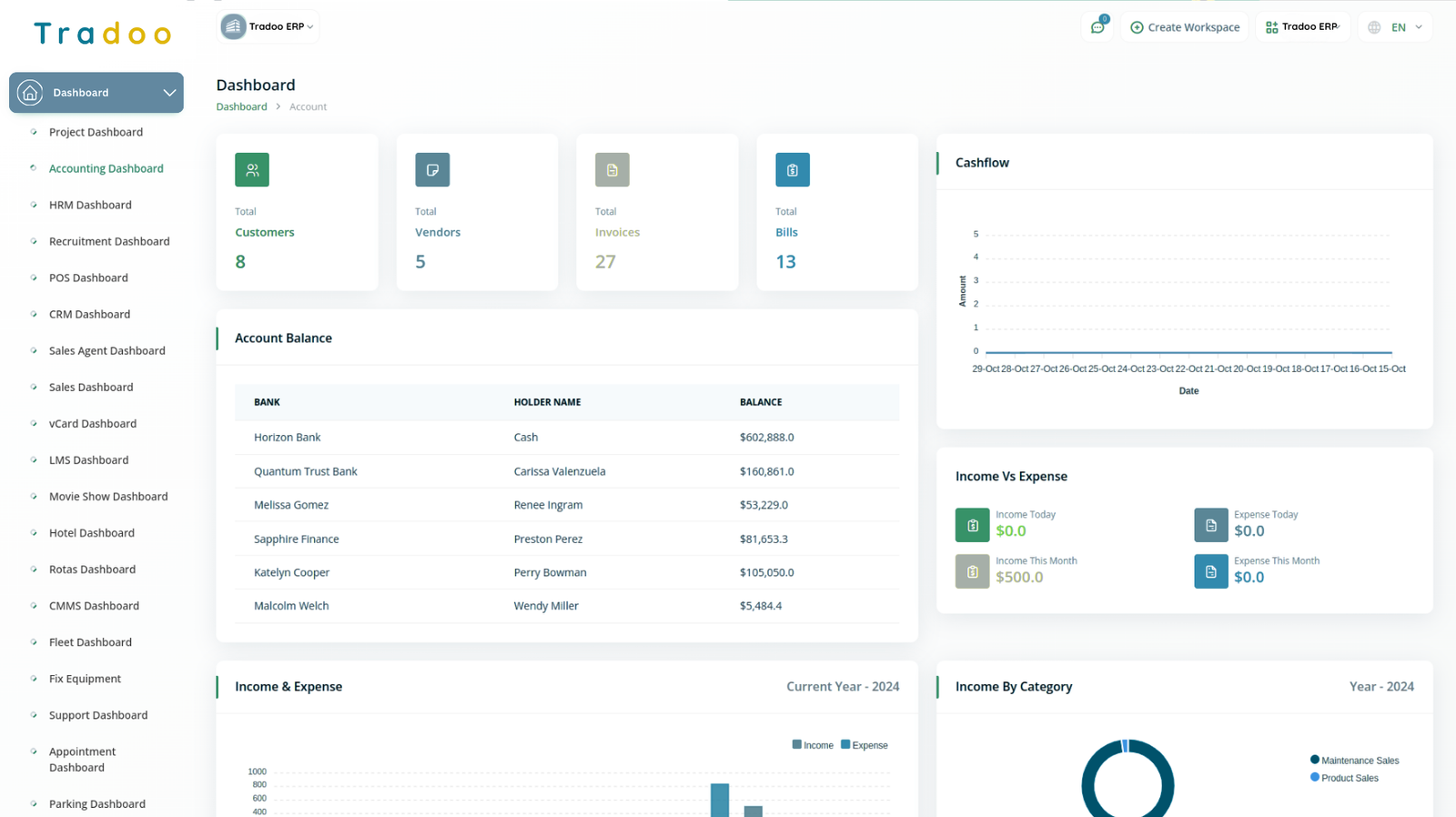
Task: Click the Total Vendors note icon
Action: click(x=432, y=170)
